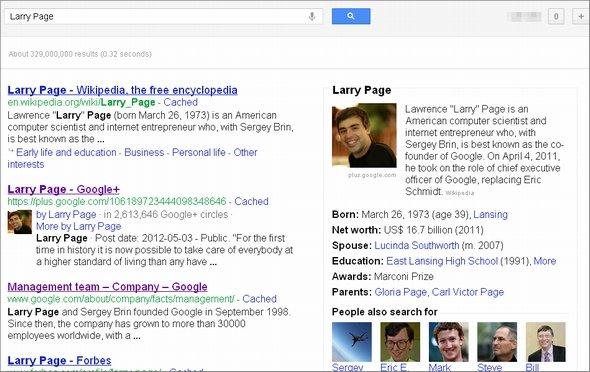Open the Lucinda Southworth spouse link
The width and height of the screenshot is (590, 372).
point(417,246)
